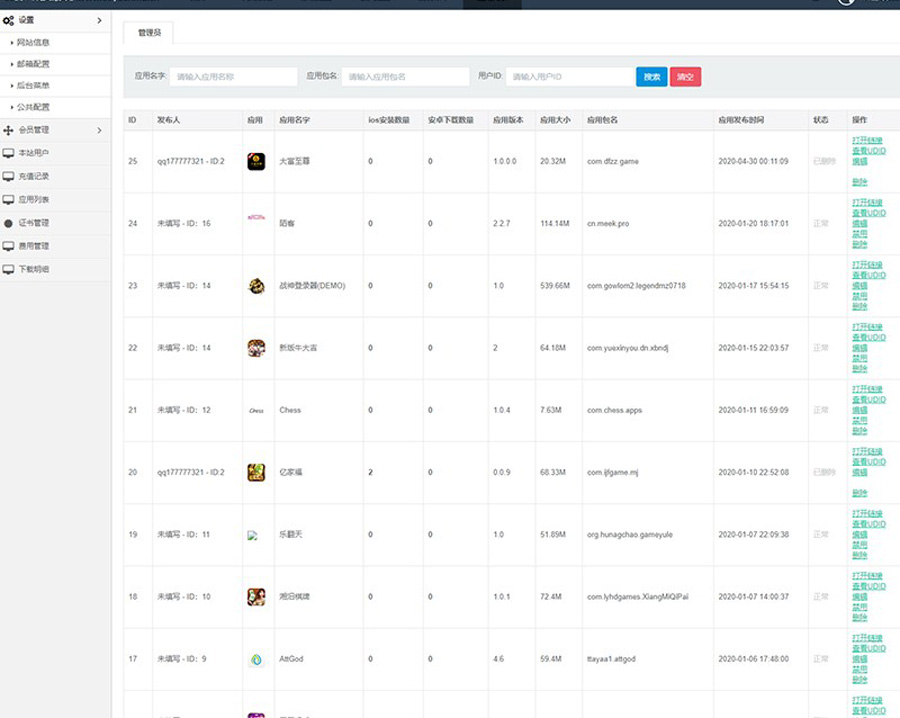Screen dimensions: 900x718
Task: Open the 网站信息 submenu item
Action: click(33, 43)
